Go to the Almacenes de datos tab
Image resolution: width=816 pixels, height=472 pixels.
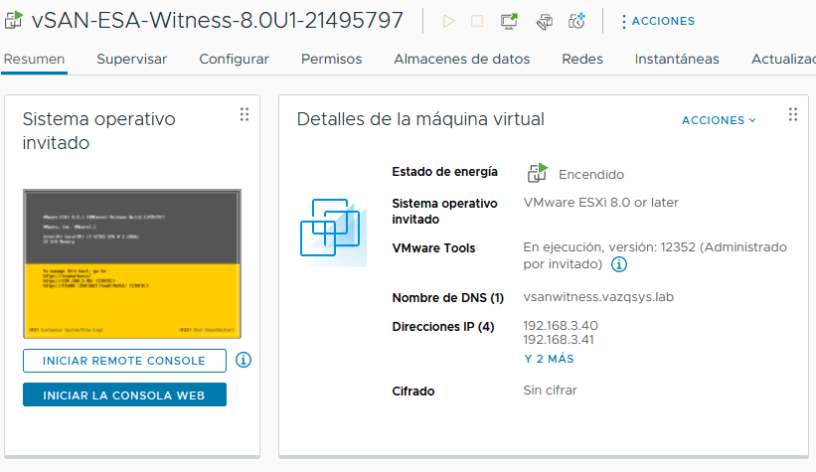point(462,59)
